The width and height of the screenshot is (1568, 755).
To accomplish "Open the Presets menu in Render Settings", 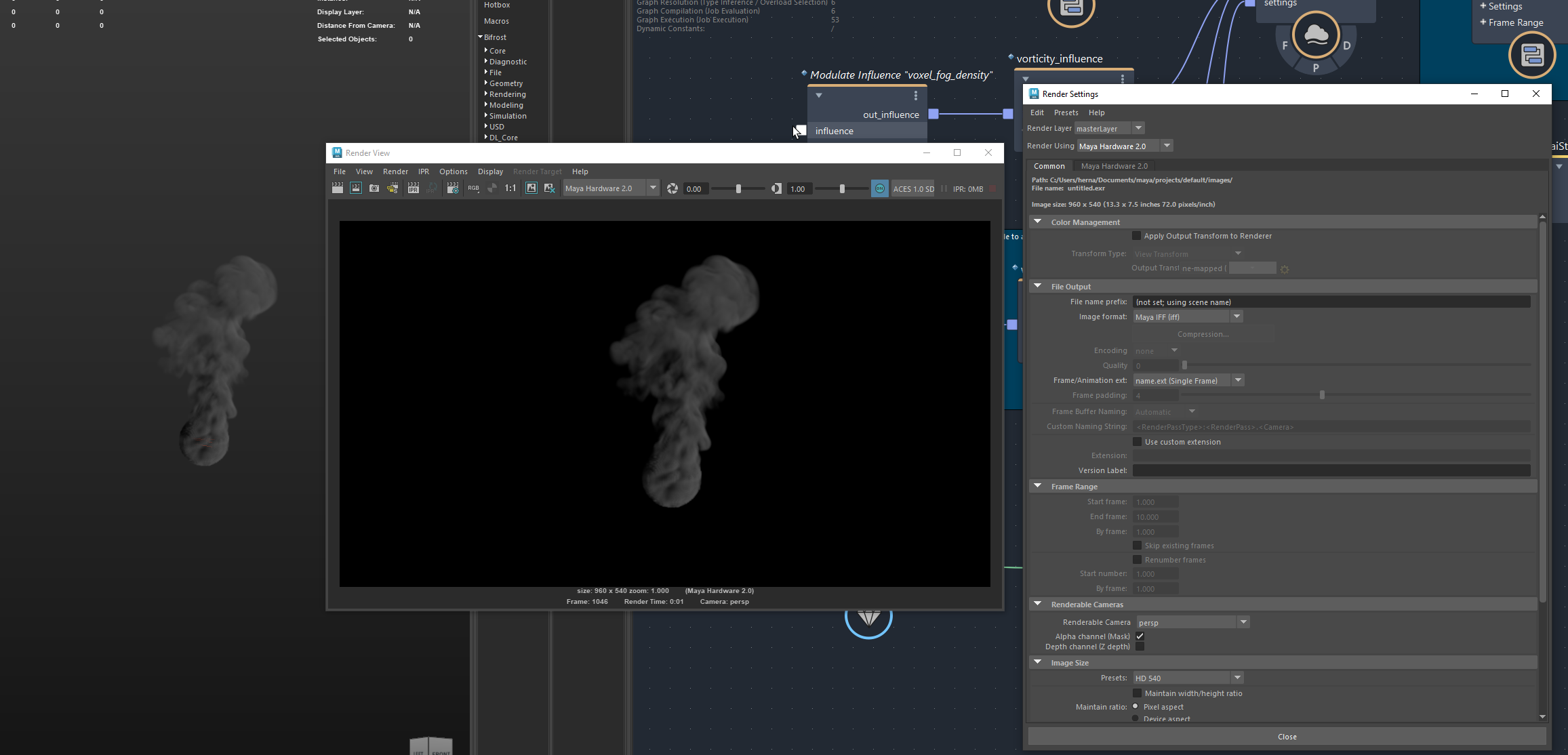I will 1066,113.
